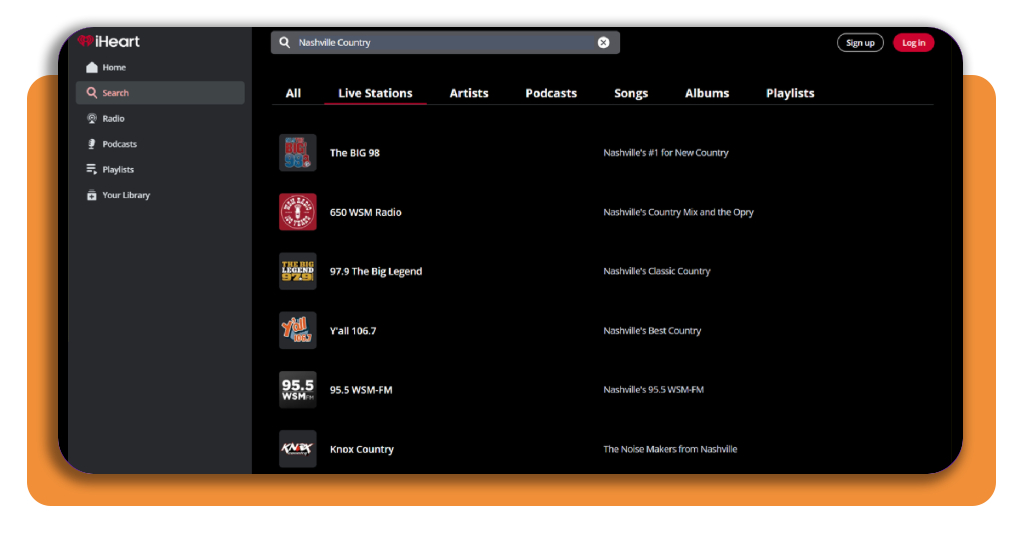Click The BIG 98 station name
1024x536 pixels.
click(355, 153)
